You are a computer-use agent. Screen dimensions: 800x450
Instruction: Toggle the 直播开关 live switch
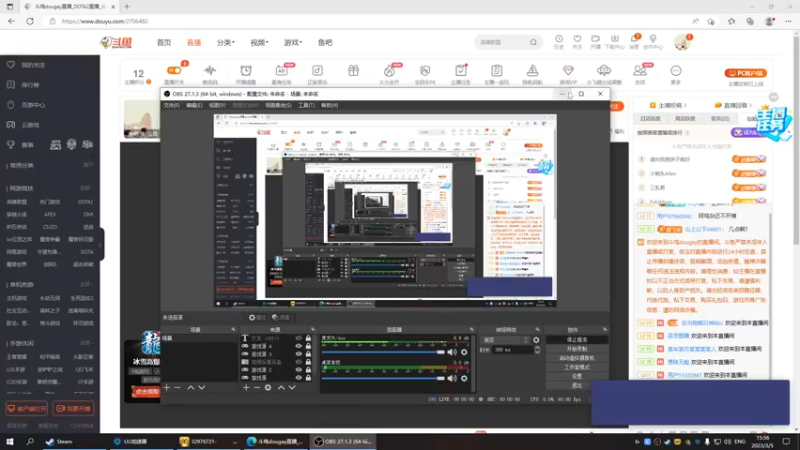(x=174, y=70)
